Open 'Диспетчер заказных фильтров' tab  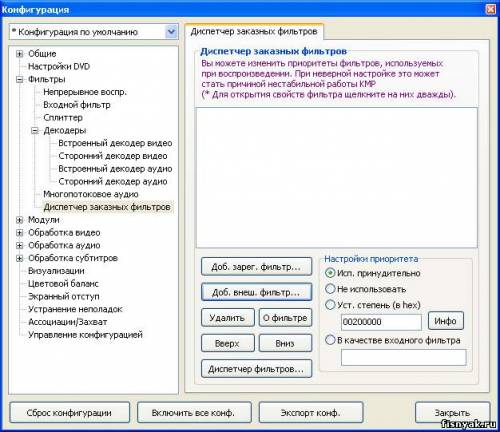coord(254,32)
